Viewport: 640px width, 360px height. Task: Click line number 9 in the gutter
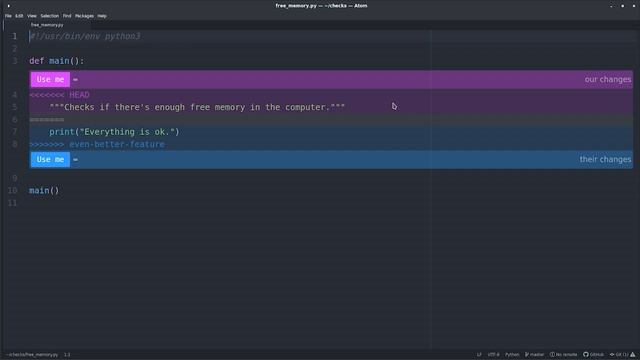click(x=15, y=178)
